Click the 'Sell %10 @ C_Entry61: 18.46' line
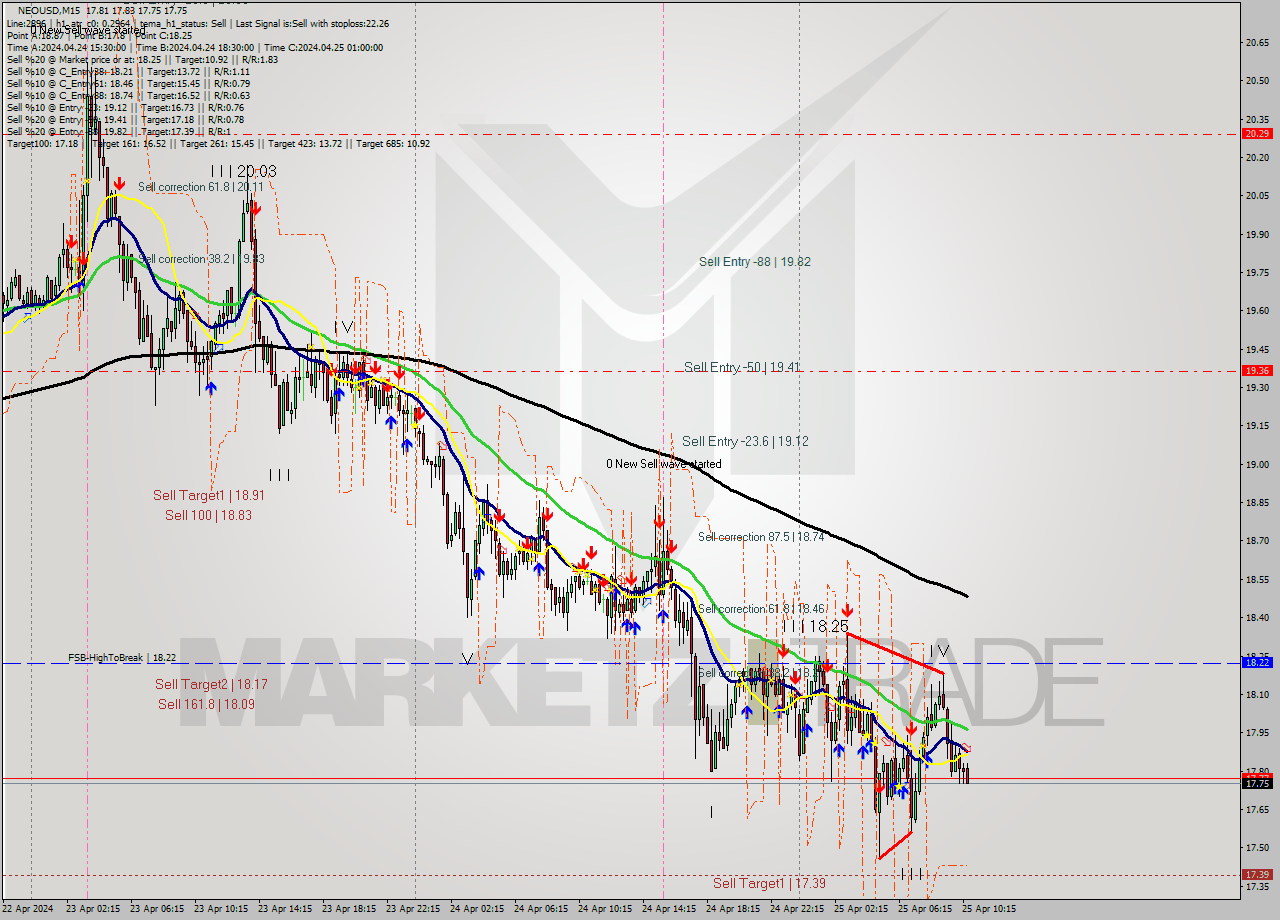1280x920 pixels. [x=127, y=83]
